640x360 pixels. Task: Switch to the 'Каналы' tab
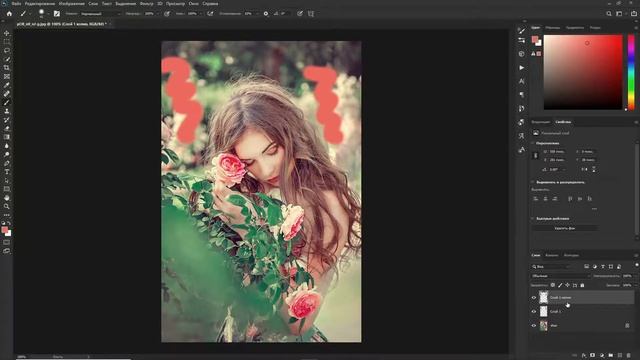(552, 255)
